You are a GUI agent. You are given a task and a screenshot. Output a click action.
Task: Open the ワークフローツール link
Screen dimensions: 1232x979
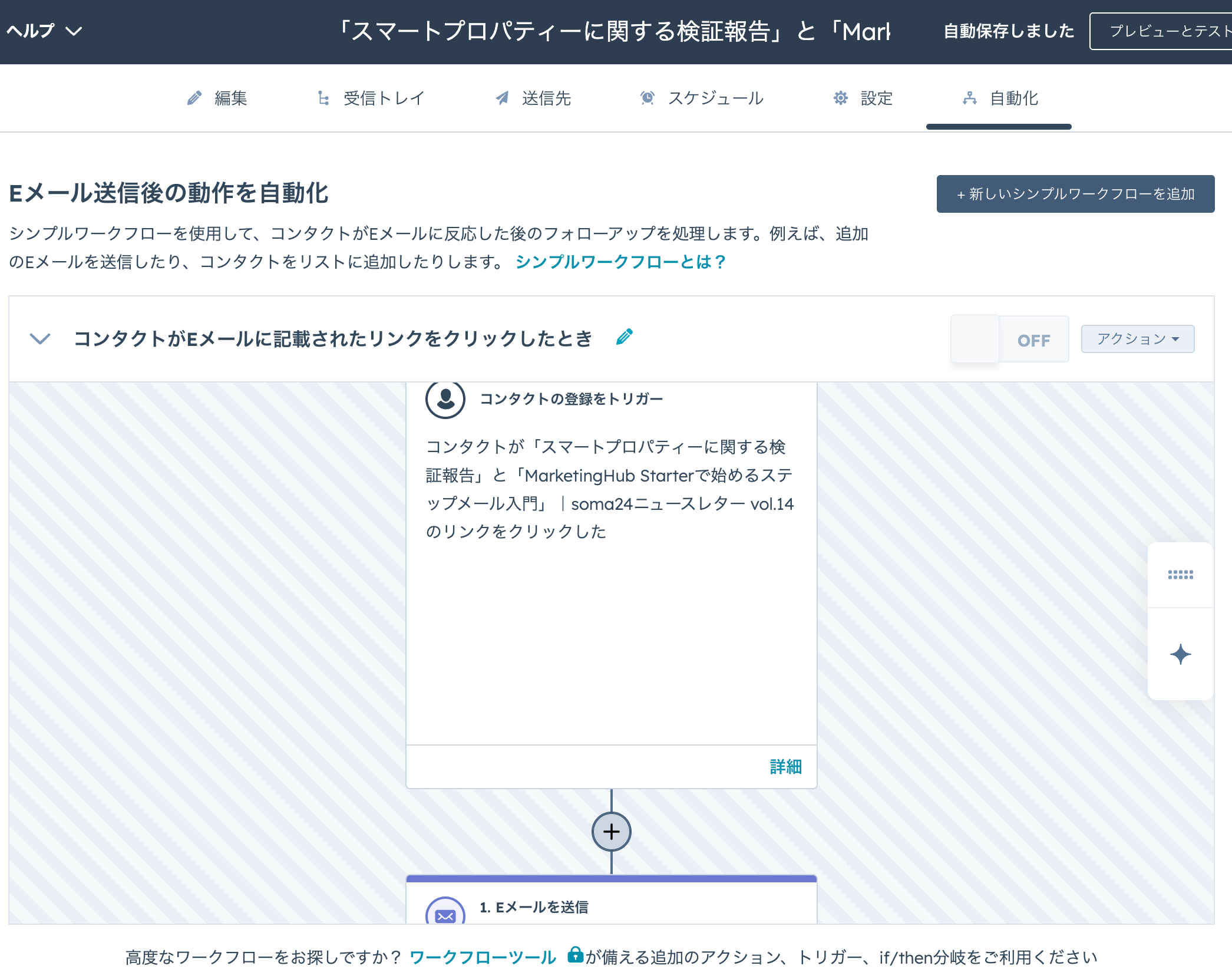pos(483,957)
